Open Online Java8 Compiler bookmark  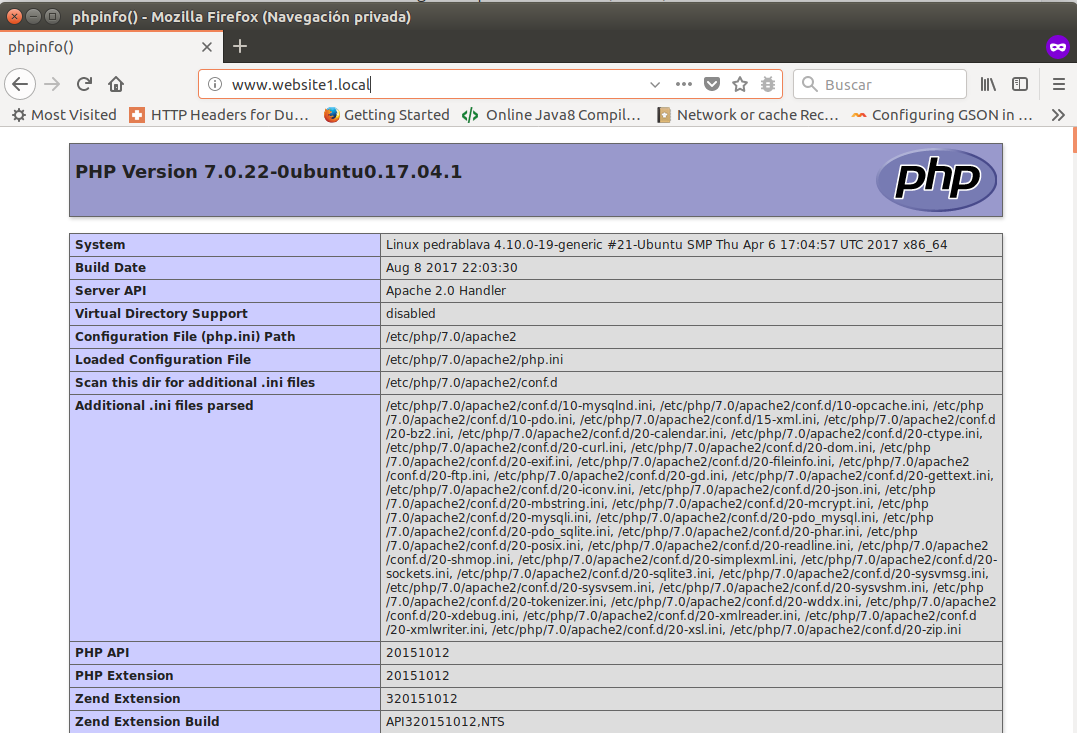(551, 115)
